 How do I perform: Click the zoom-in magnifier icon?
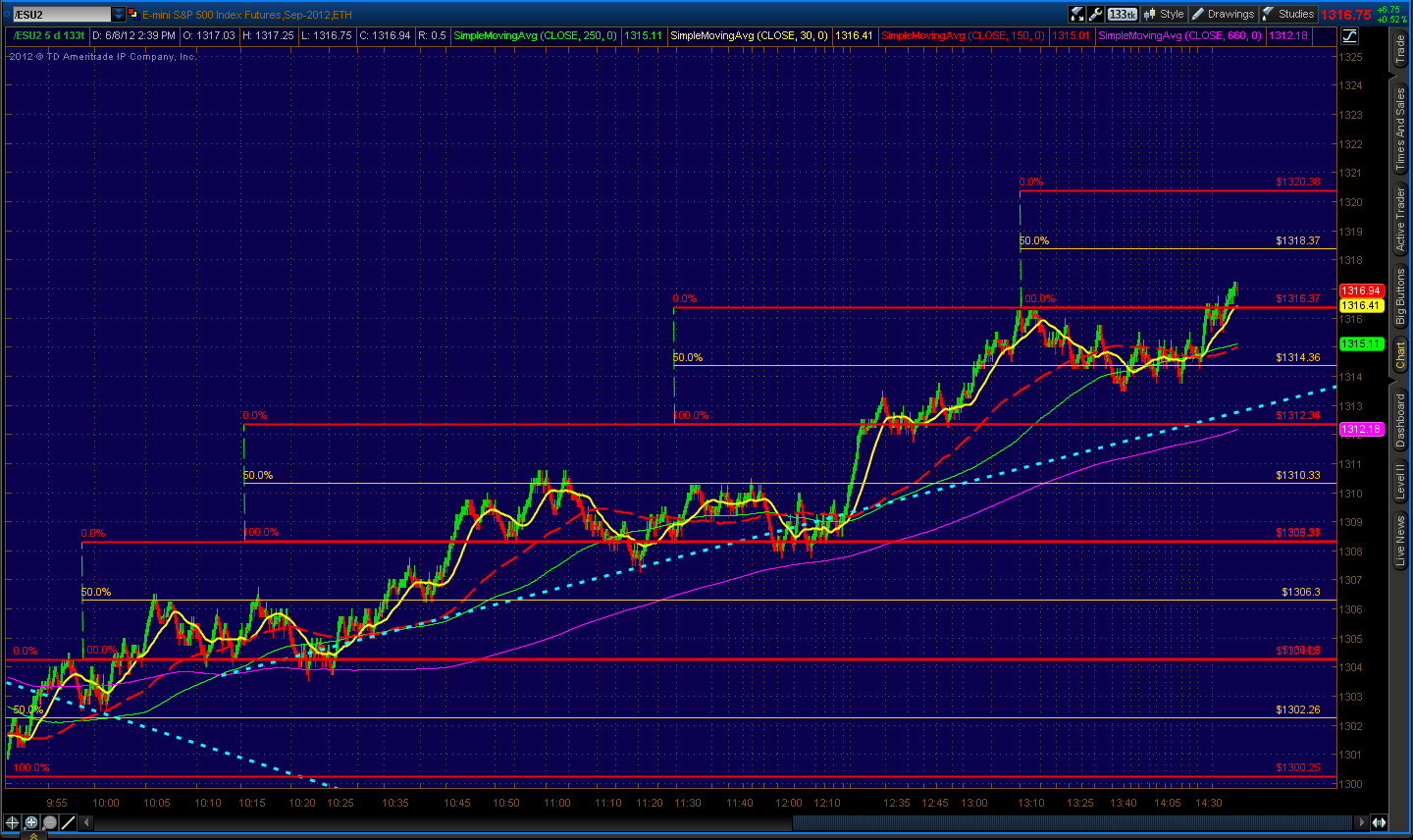30,822
